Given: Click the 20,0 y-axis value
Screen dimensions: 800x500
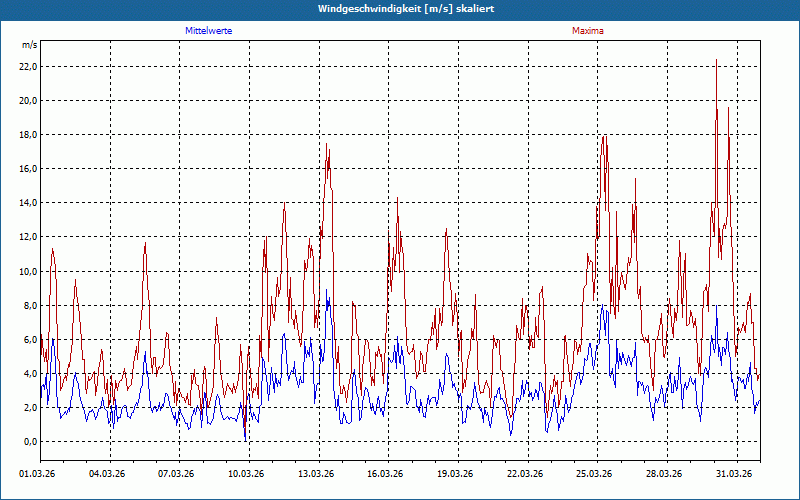Looking at the screenshot, I should click(x=28, y=101).
